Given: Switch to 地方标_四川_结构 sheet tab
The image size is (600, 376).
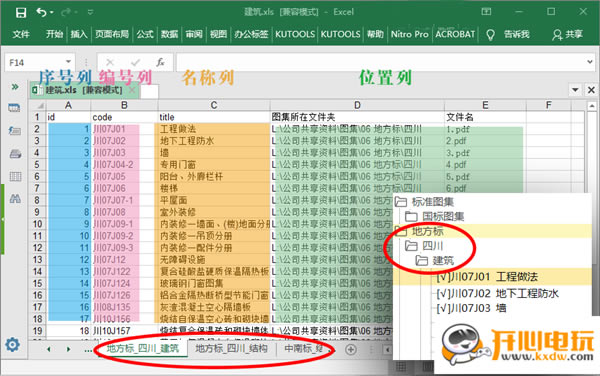Looking at the screenshot, I should (x=231, y=348).
